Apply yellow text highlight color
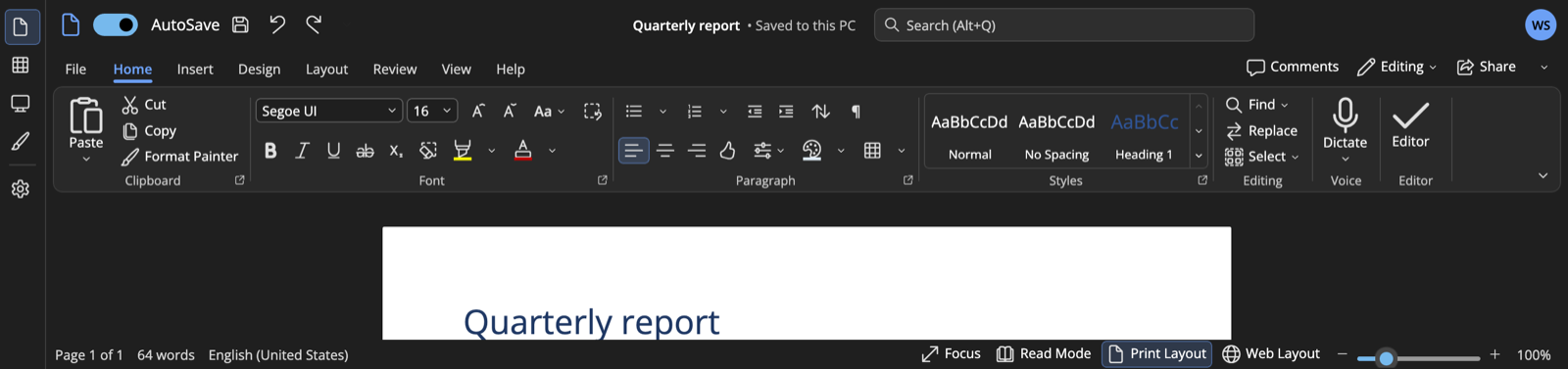 [x=463, y=150]
